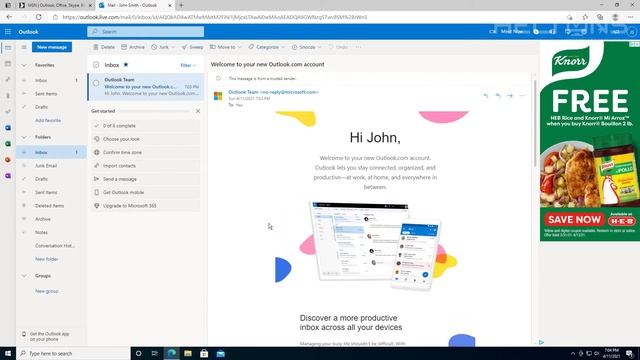Screen dimensions: 640x360
Task: Mark the message as Junk
Action: click(160, 47)
